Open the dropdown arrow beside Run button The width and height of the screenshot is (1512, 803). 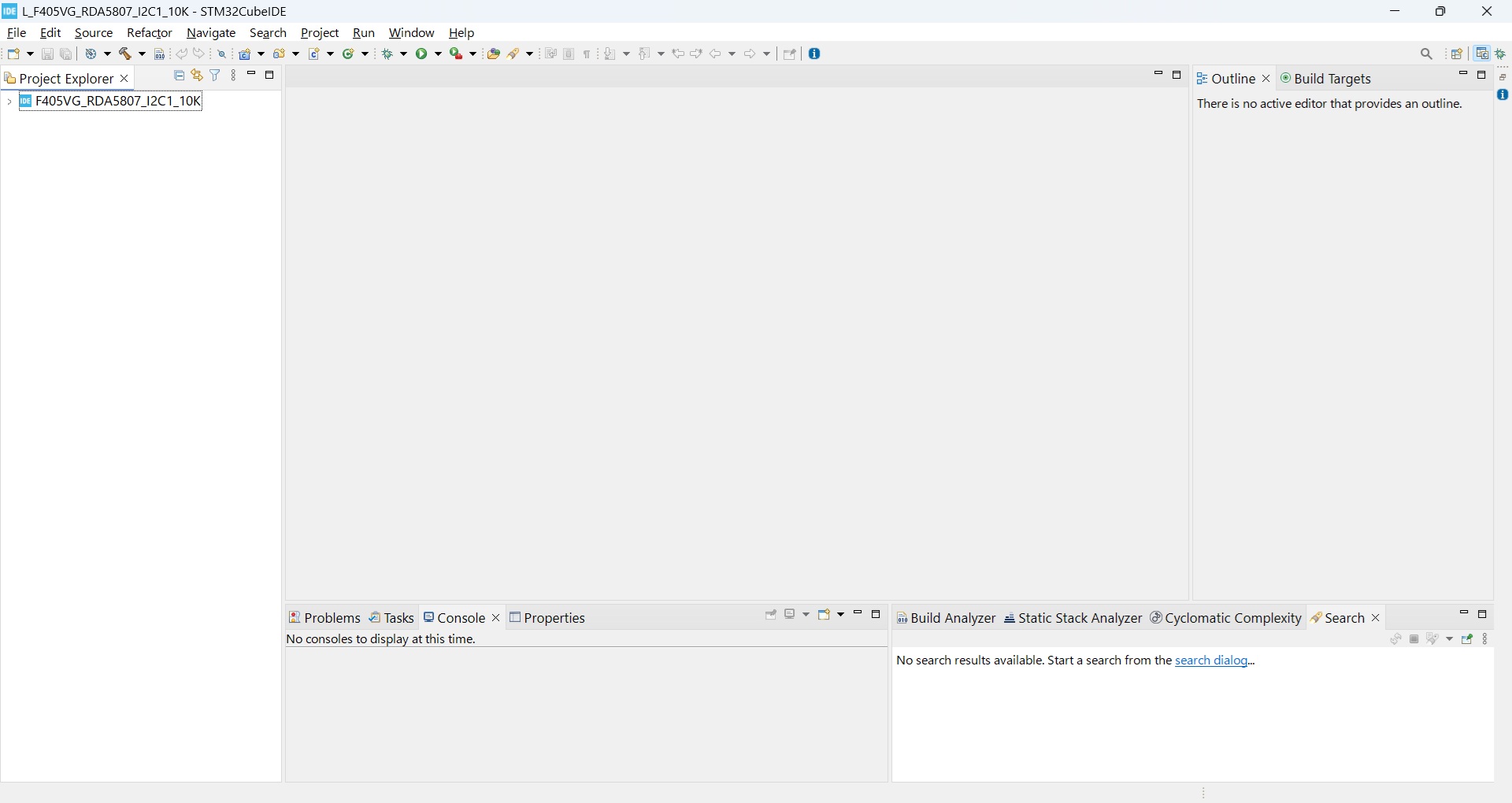pyautogui.click(x=439, y=54)
